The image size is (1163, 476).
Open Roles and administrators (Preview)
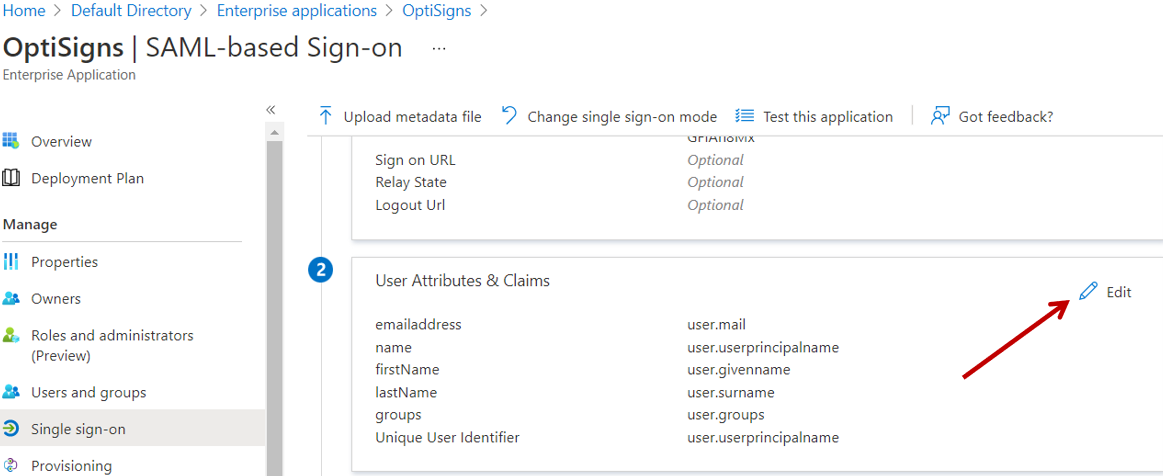112,346
